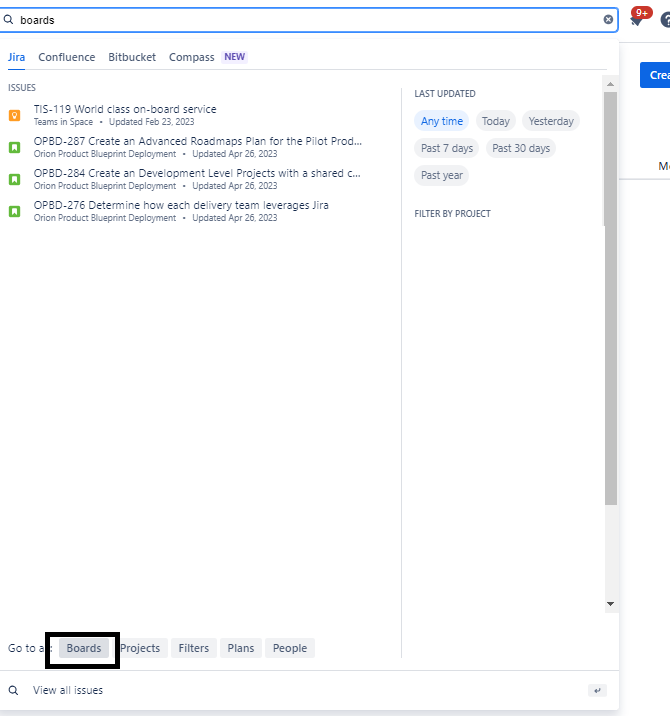Switch to the Compass tab
The width and height of the screenshot is (670, 716).
pyautogui.click(x=191, y=57)
